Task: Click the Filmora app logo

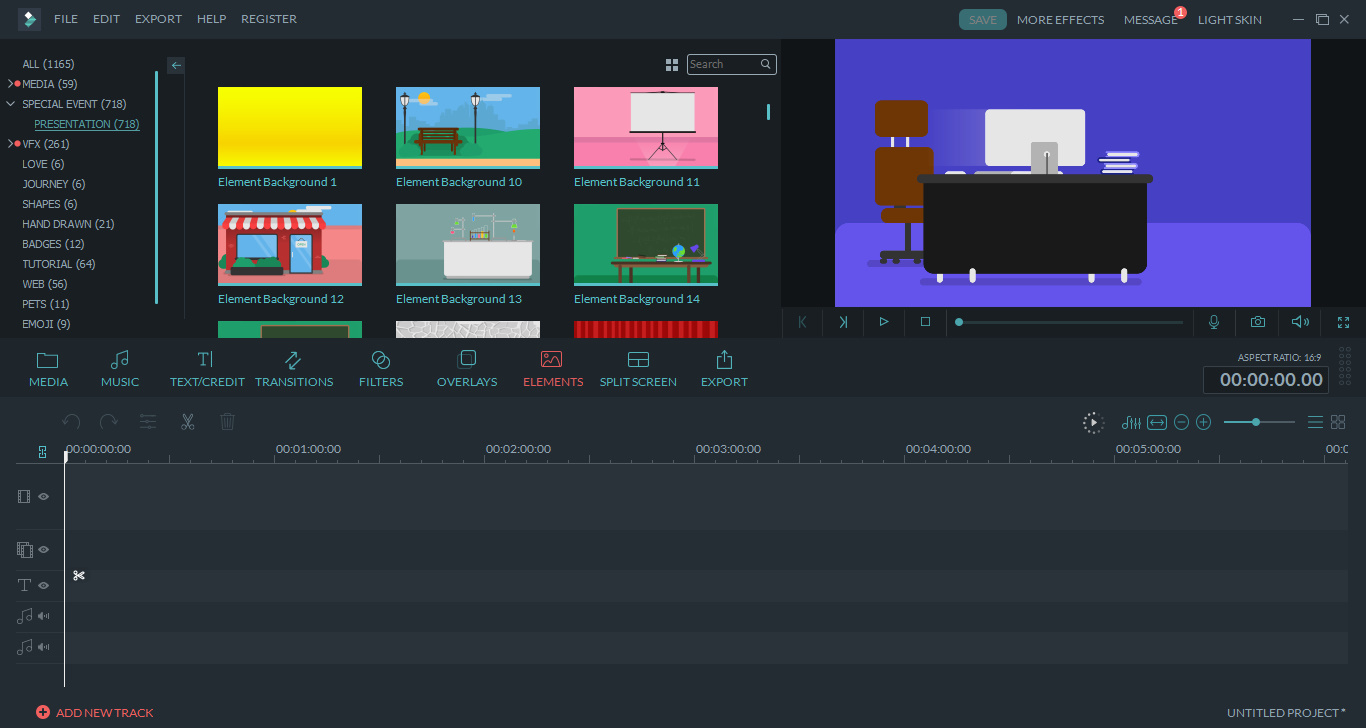Action: [x=29, y=19]
